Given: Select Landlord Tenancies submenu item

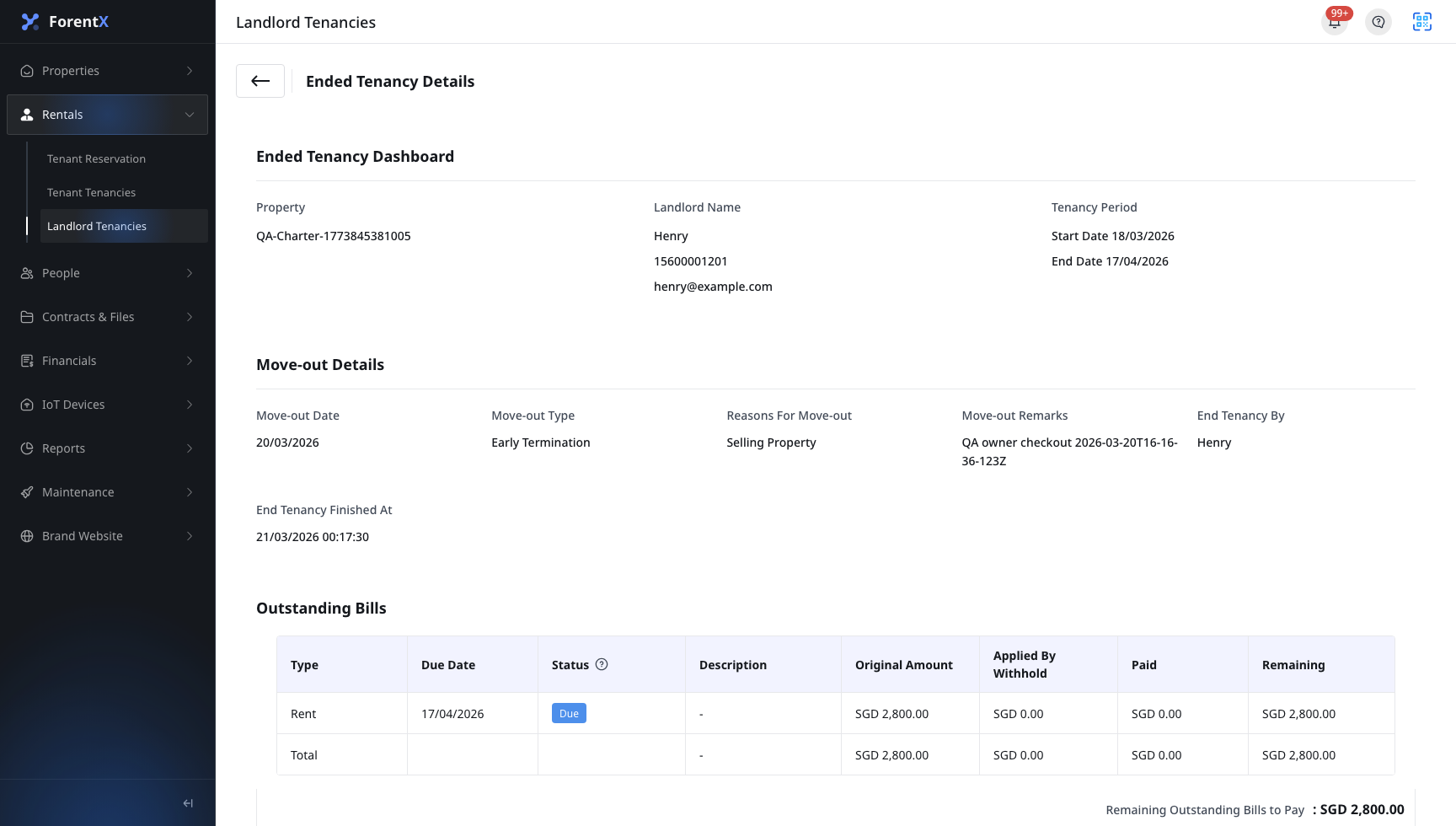Looking at the screenshot, I should (124, 226).
